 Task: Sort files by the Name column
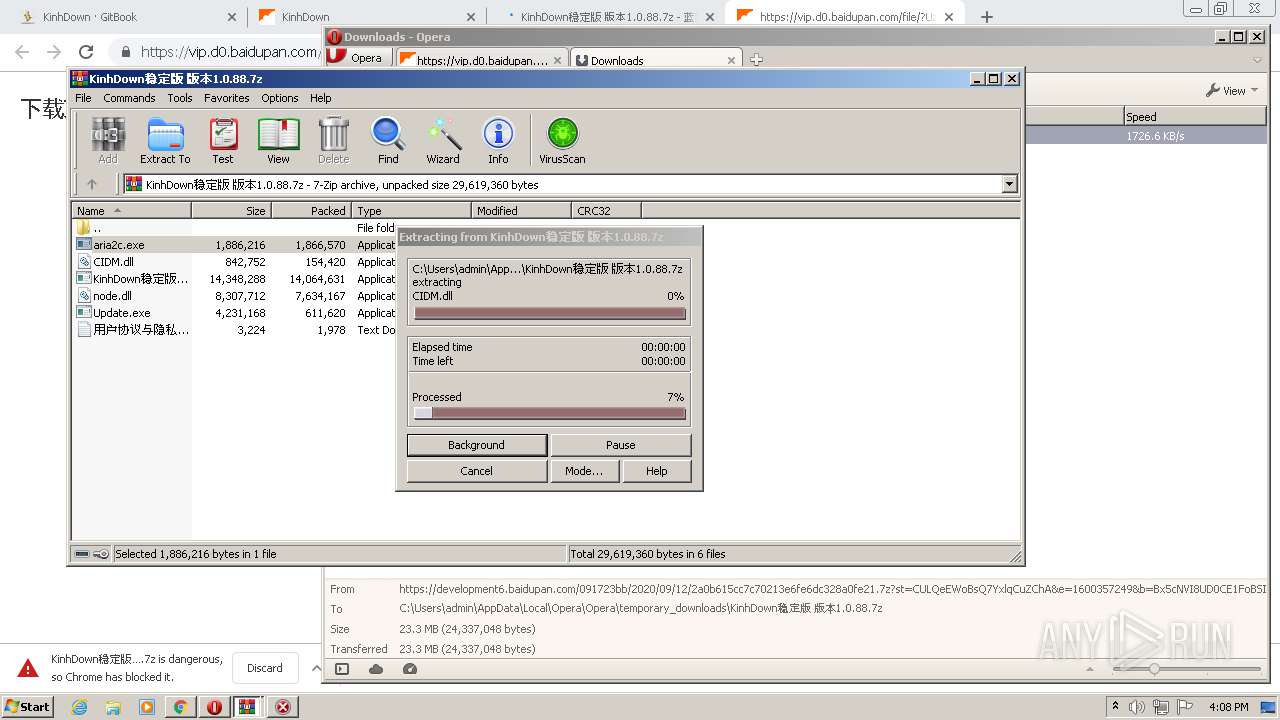[x=131, y=210]
